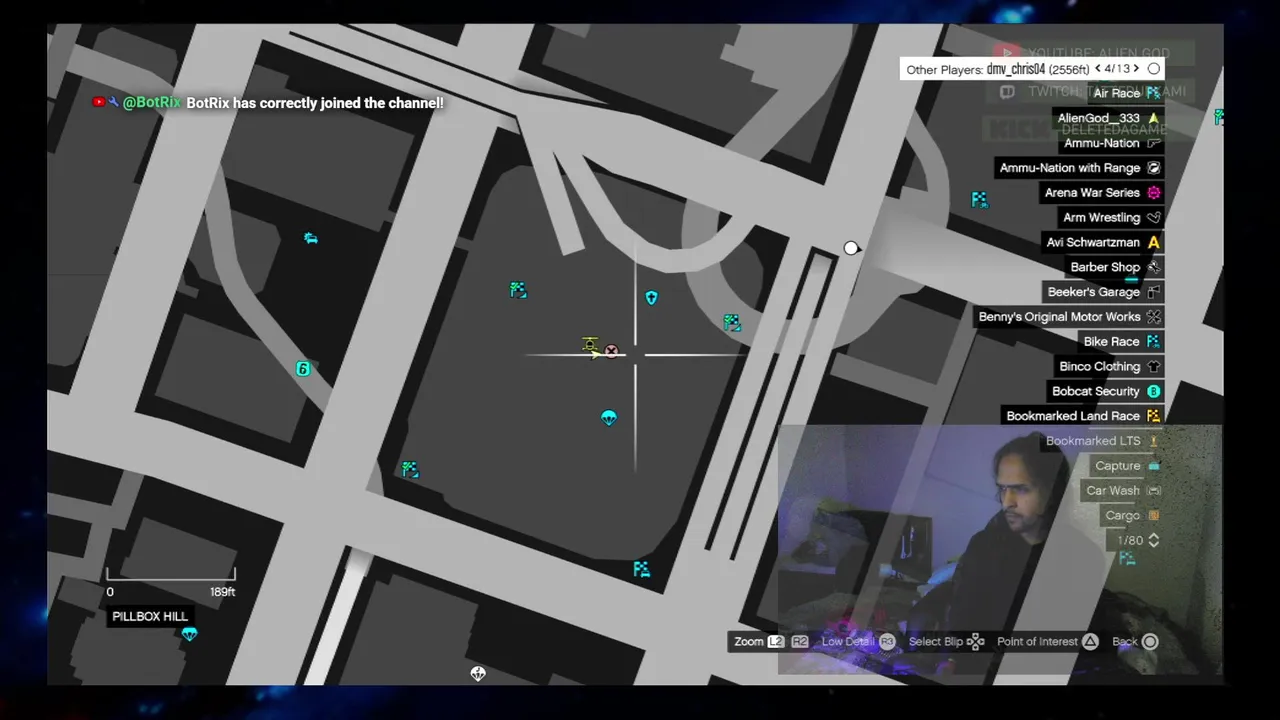Screen dimensions: 1280x720
Task: Click the blue shield blip on the map
Action: tap(651, 298)
